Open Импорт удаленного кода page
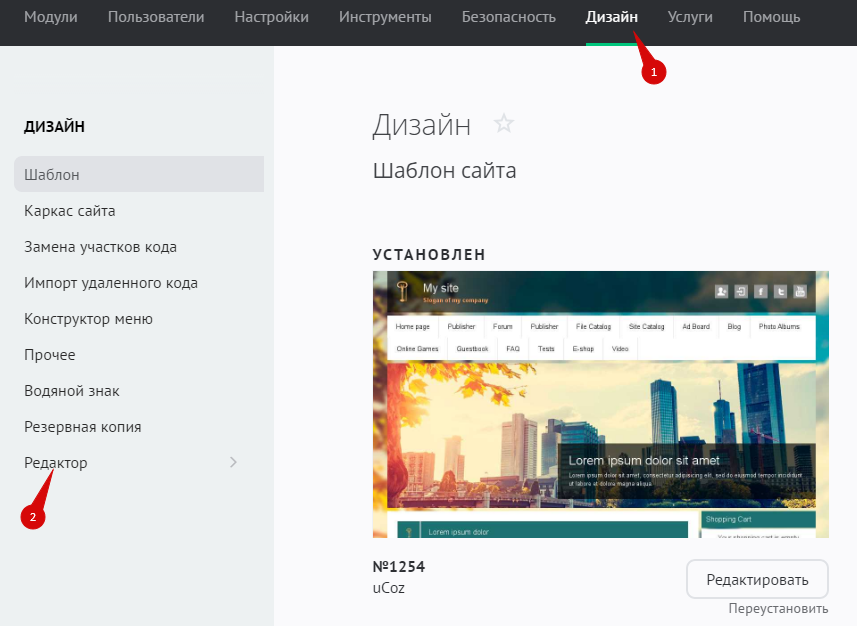This screenshot has width=857, height=626. click(111, 283)
